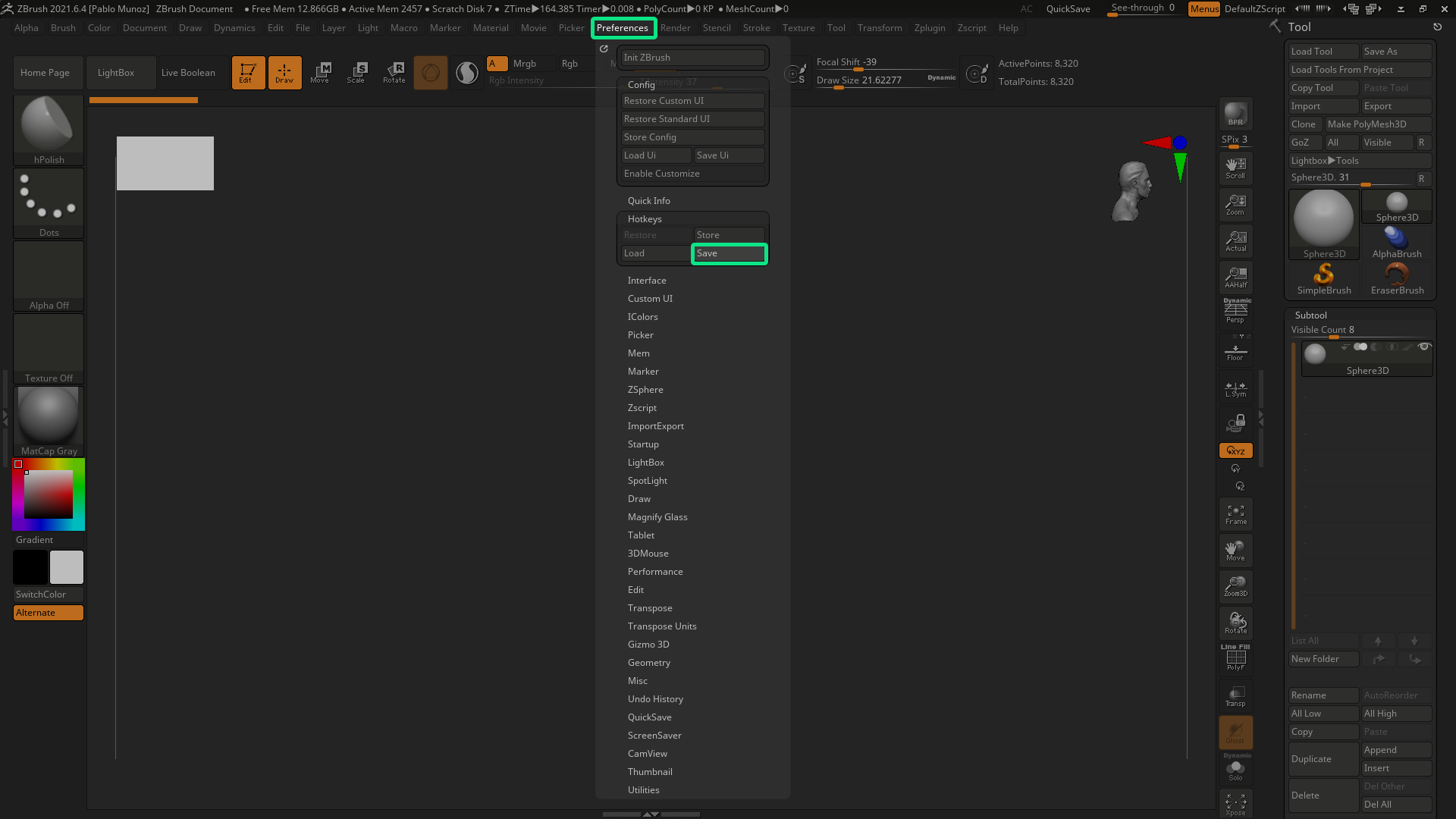Toggle the Alternate color button

(x=49, y=613)
